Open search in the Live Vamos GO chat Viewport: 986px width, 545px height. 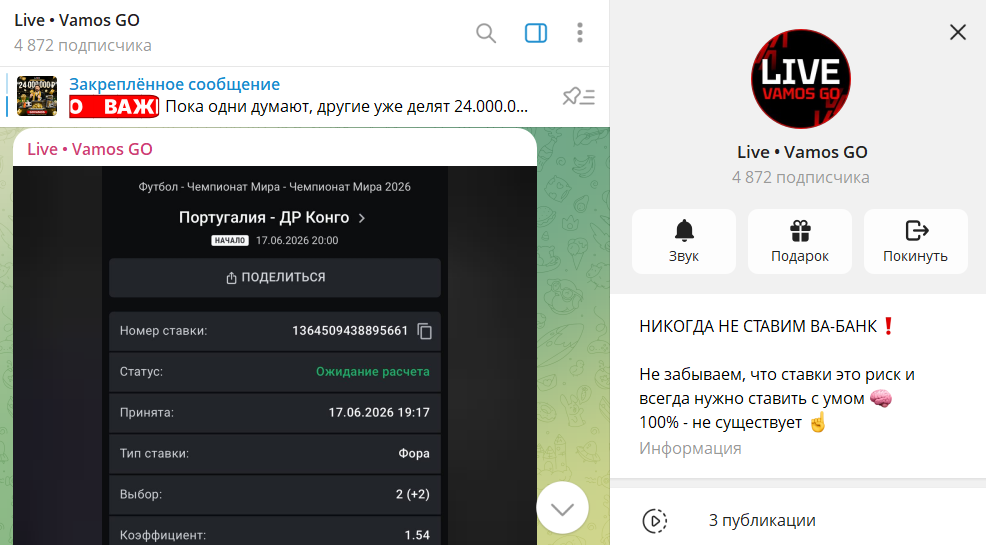click(x=485, y=33)
